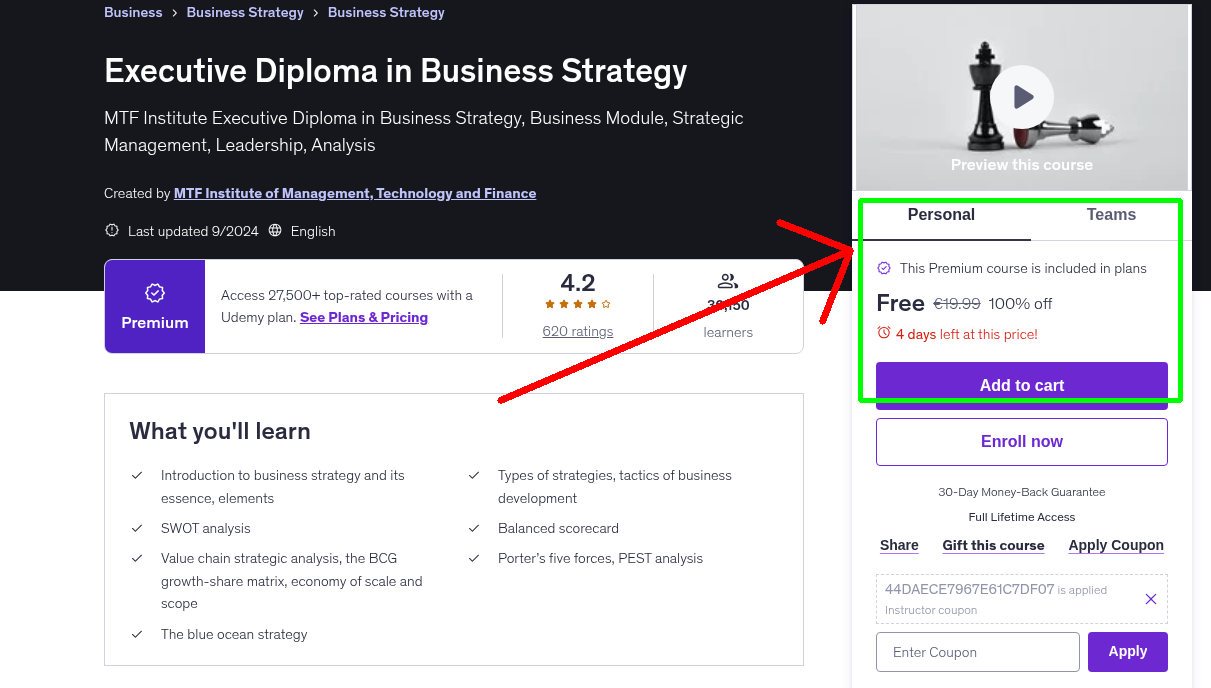Open See Plans & Pricing
This screenshot has height=688, width=1211.
[x=363, y=317]
